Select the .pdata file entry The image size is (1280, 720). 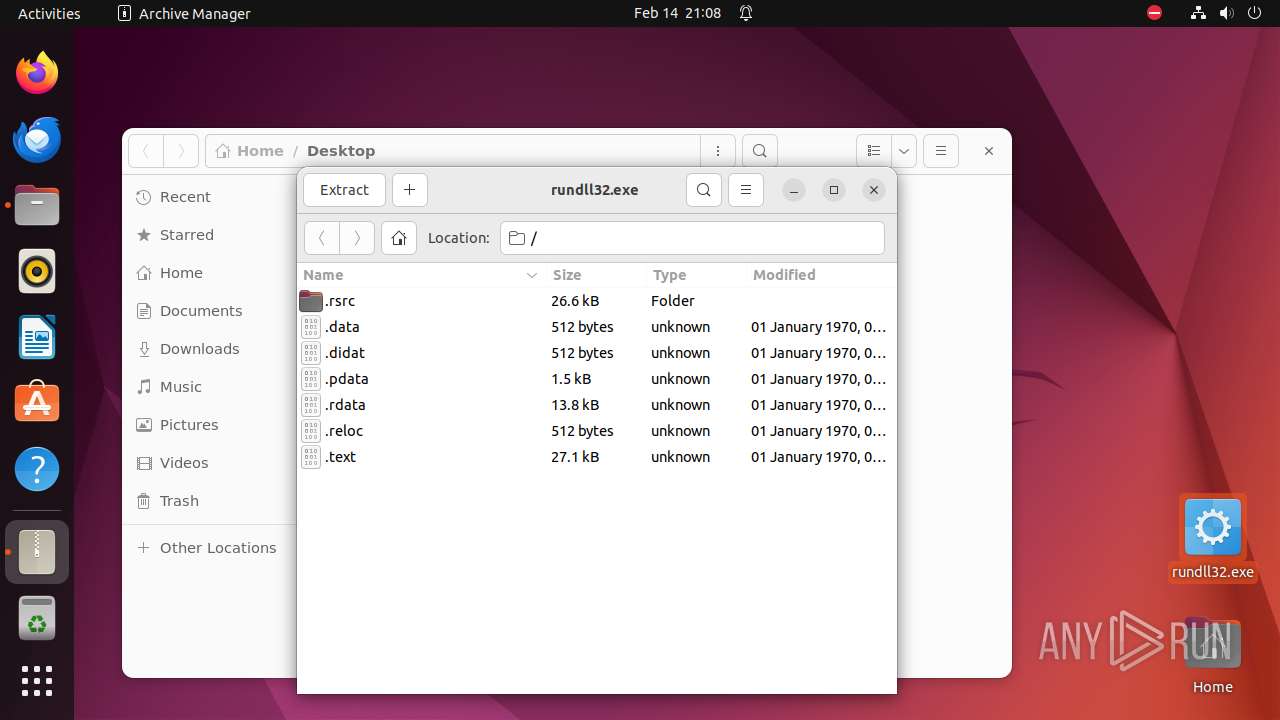pyautogui.click(x=597, y=379)
